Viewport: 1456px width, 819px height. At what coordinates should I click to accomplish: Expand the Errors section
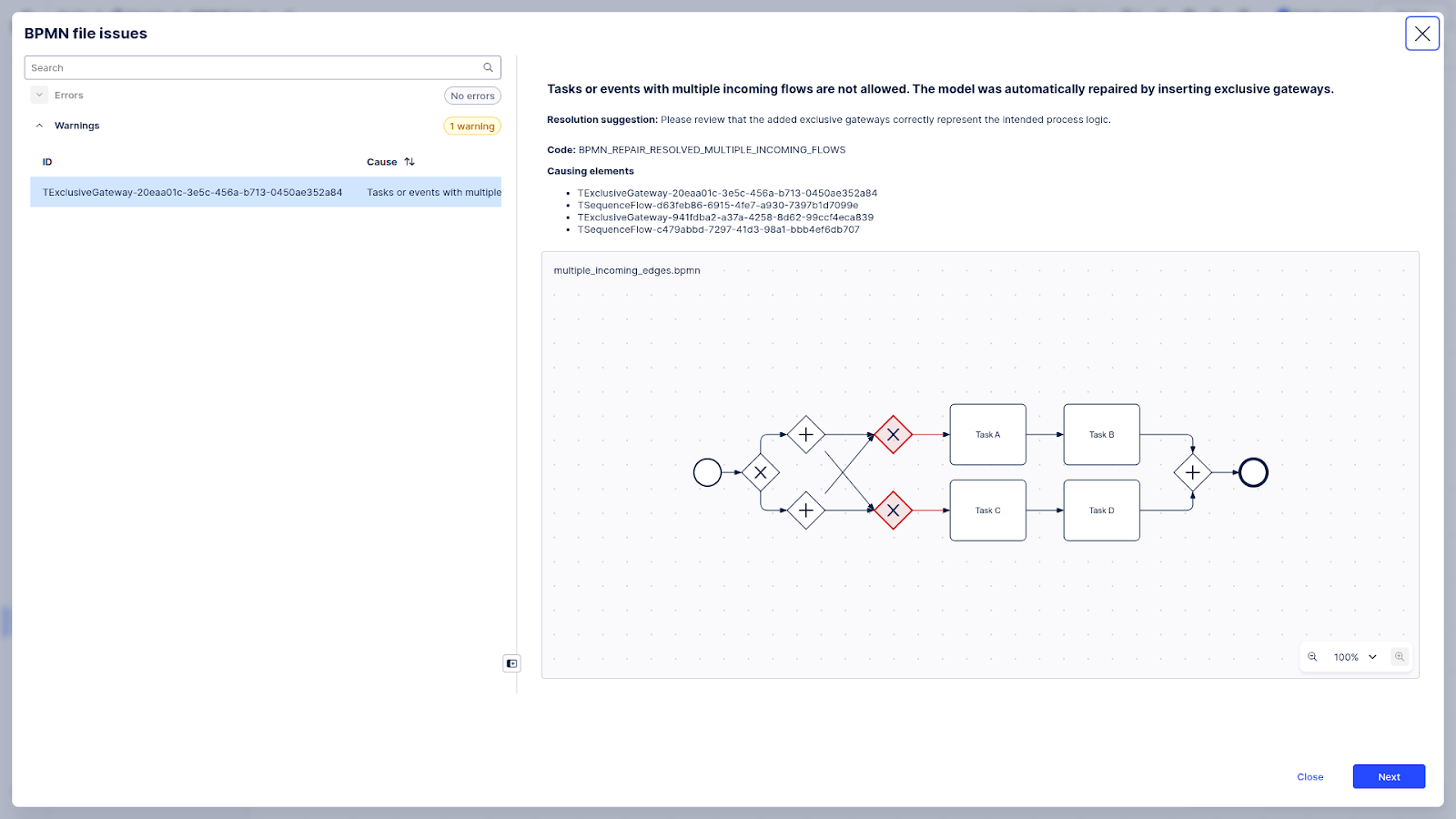tap(39, 96)
